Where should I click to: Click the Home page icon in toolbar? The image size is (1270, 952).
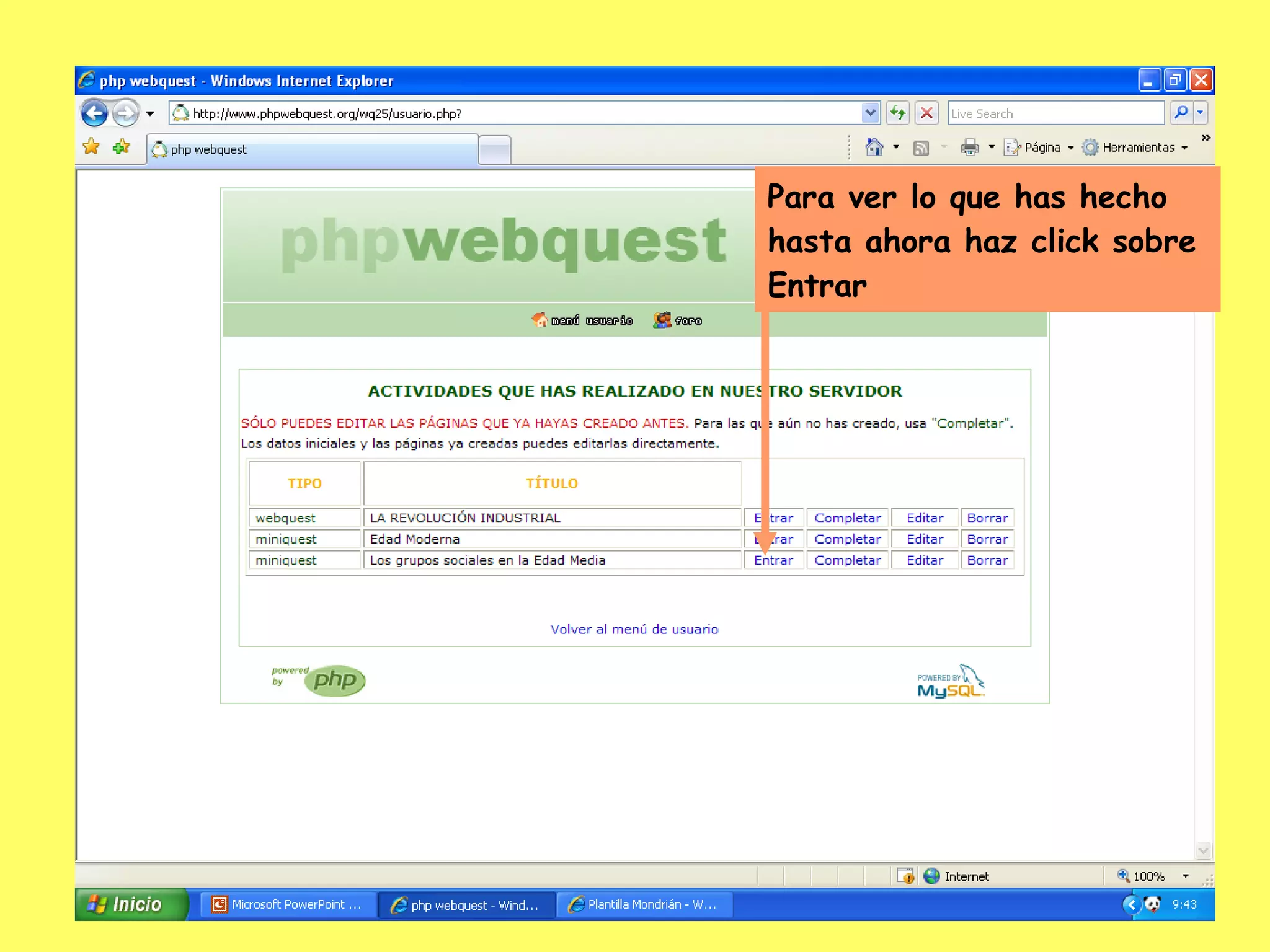874,148
